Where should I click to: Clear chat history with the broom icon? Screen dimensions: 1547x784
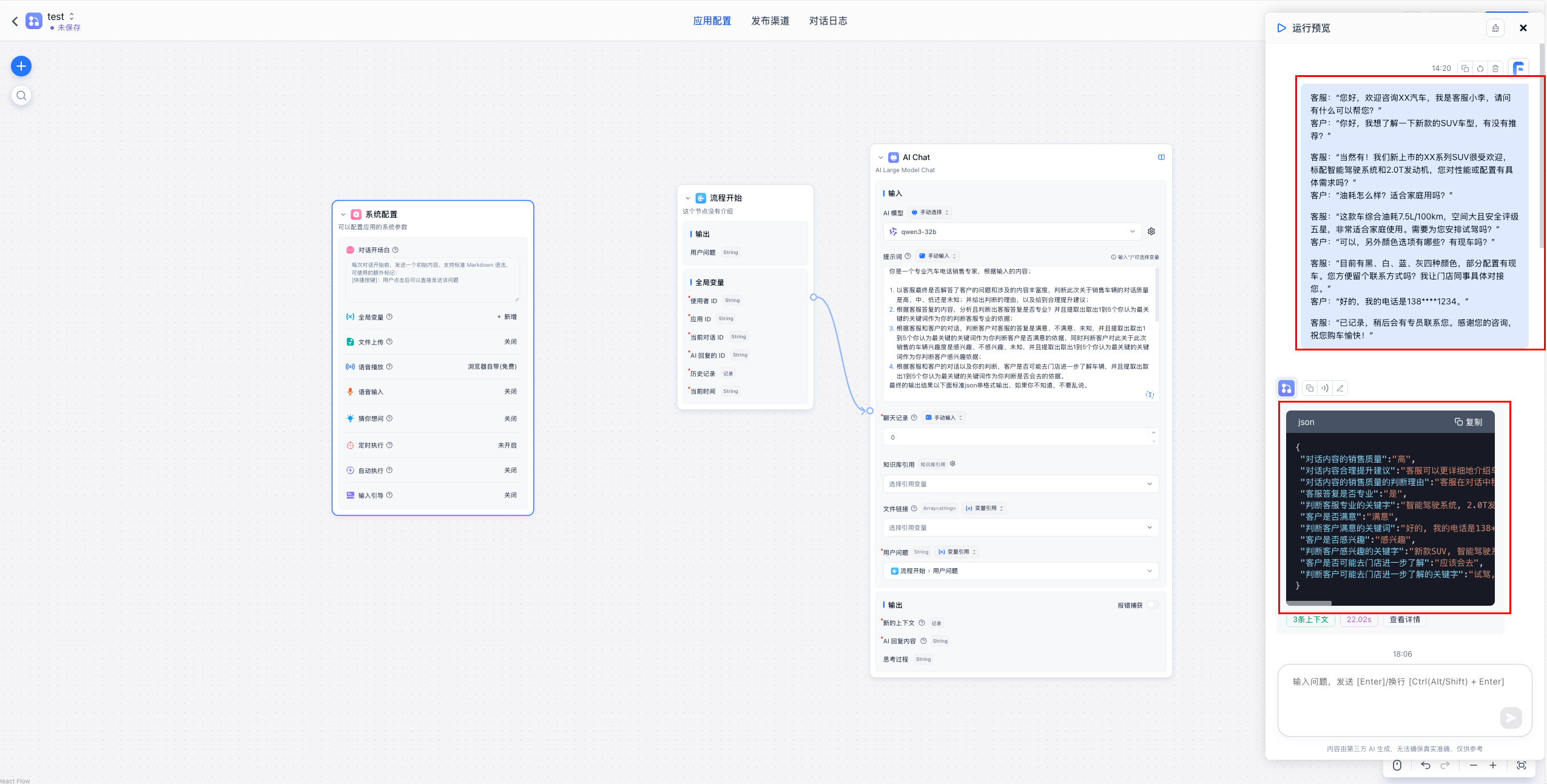[x=1495, y=28]
